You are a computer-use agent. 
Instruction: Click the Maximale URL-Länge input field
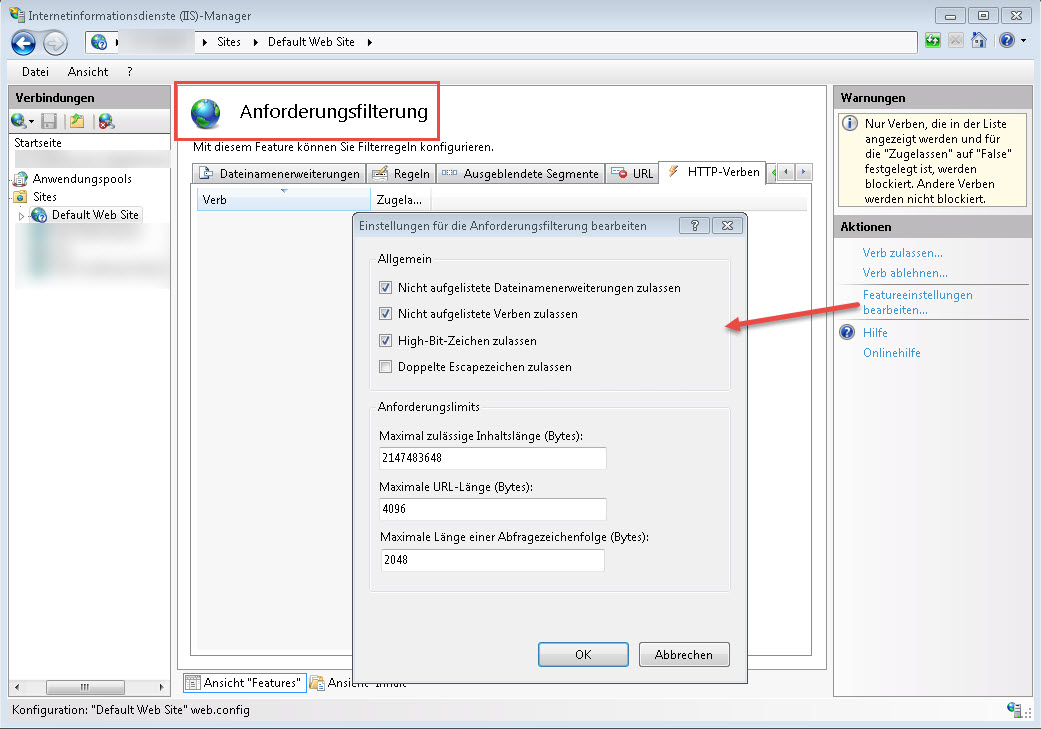(492, 509)
